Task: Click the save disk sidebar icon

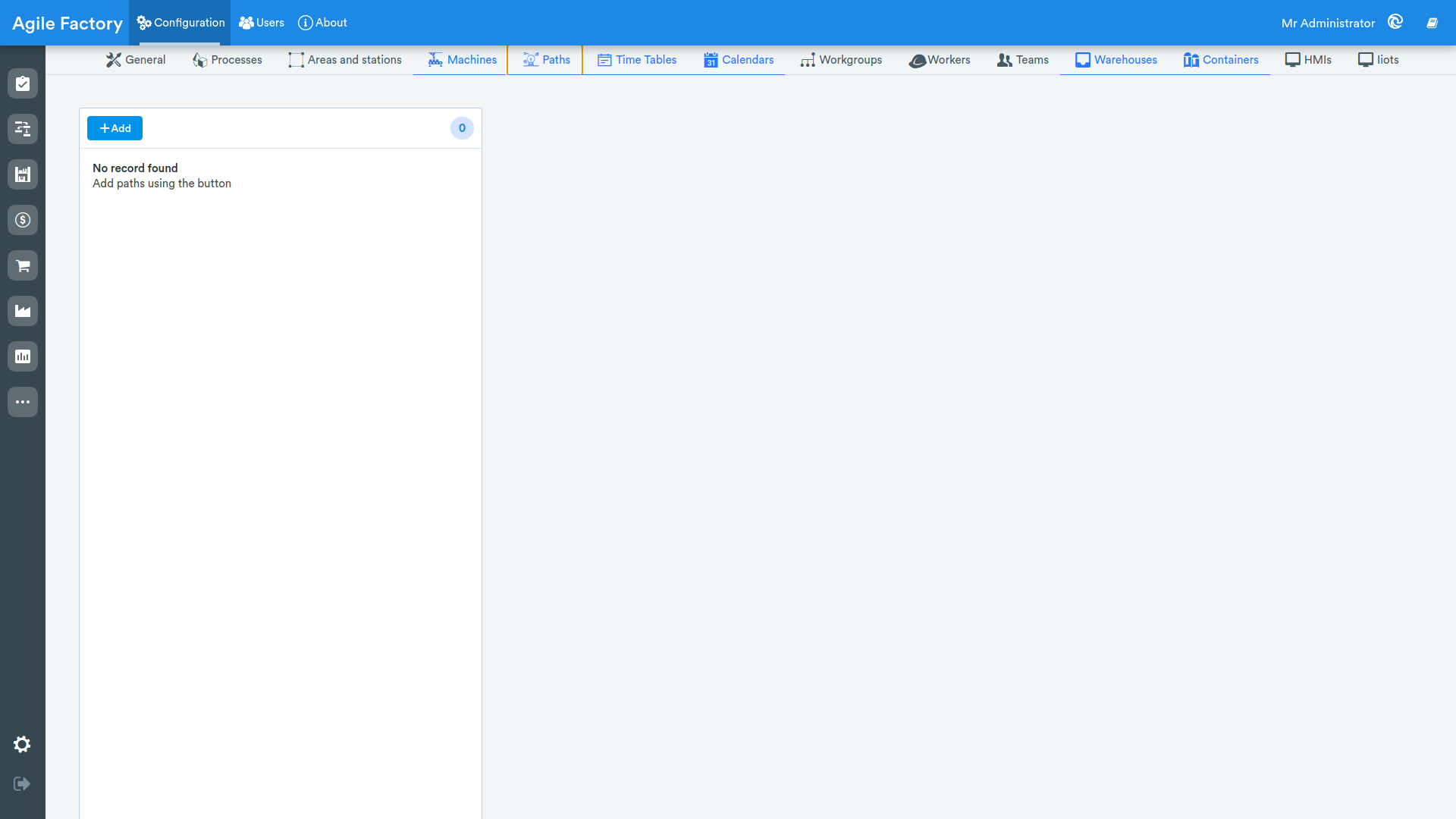Action: [x=23, y=174]
